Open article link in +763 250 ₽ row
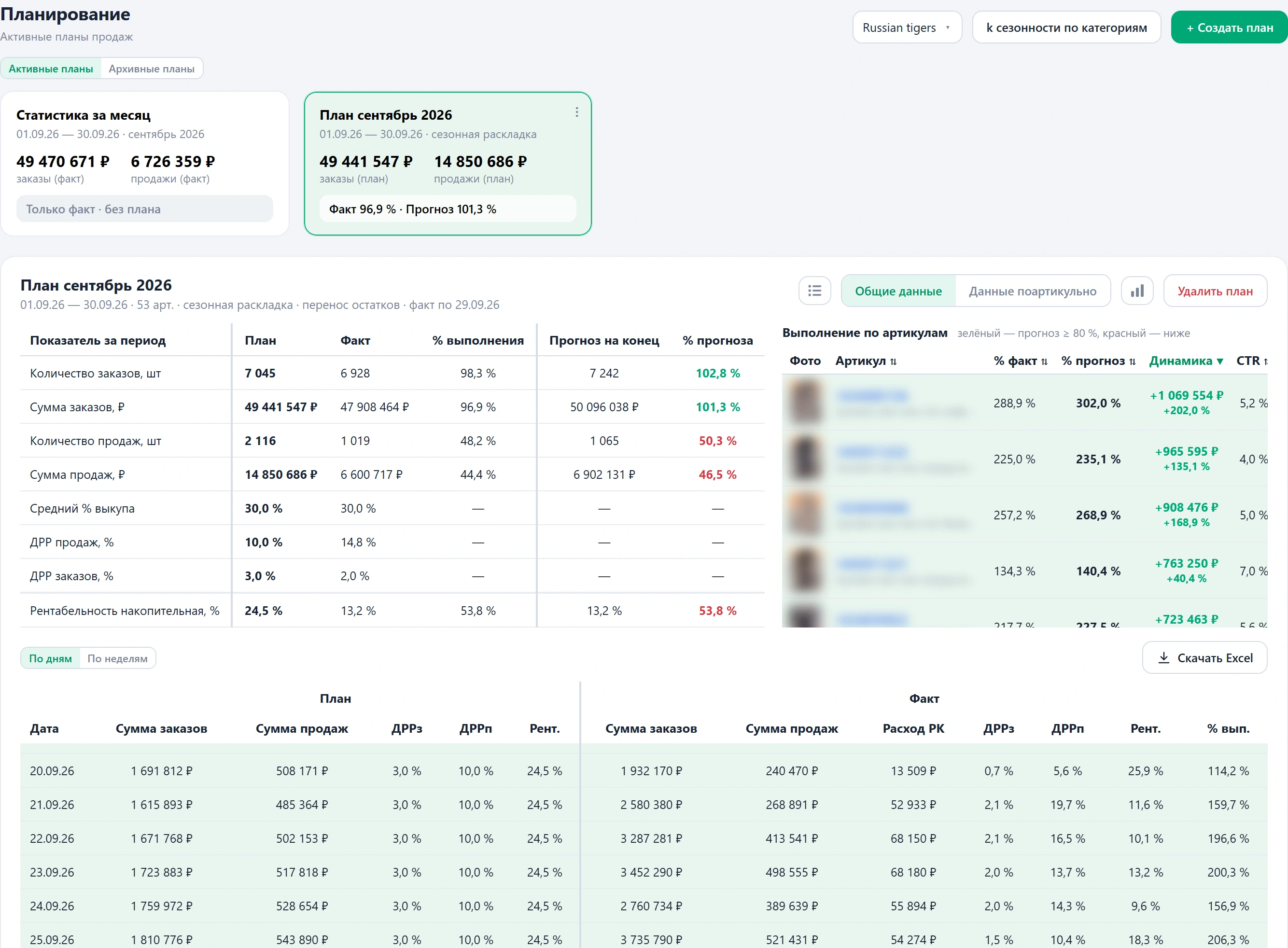Screen dimensions: 1288x948 (x=872, y=563)
